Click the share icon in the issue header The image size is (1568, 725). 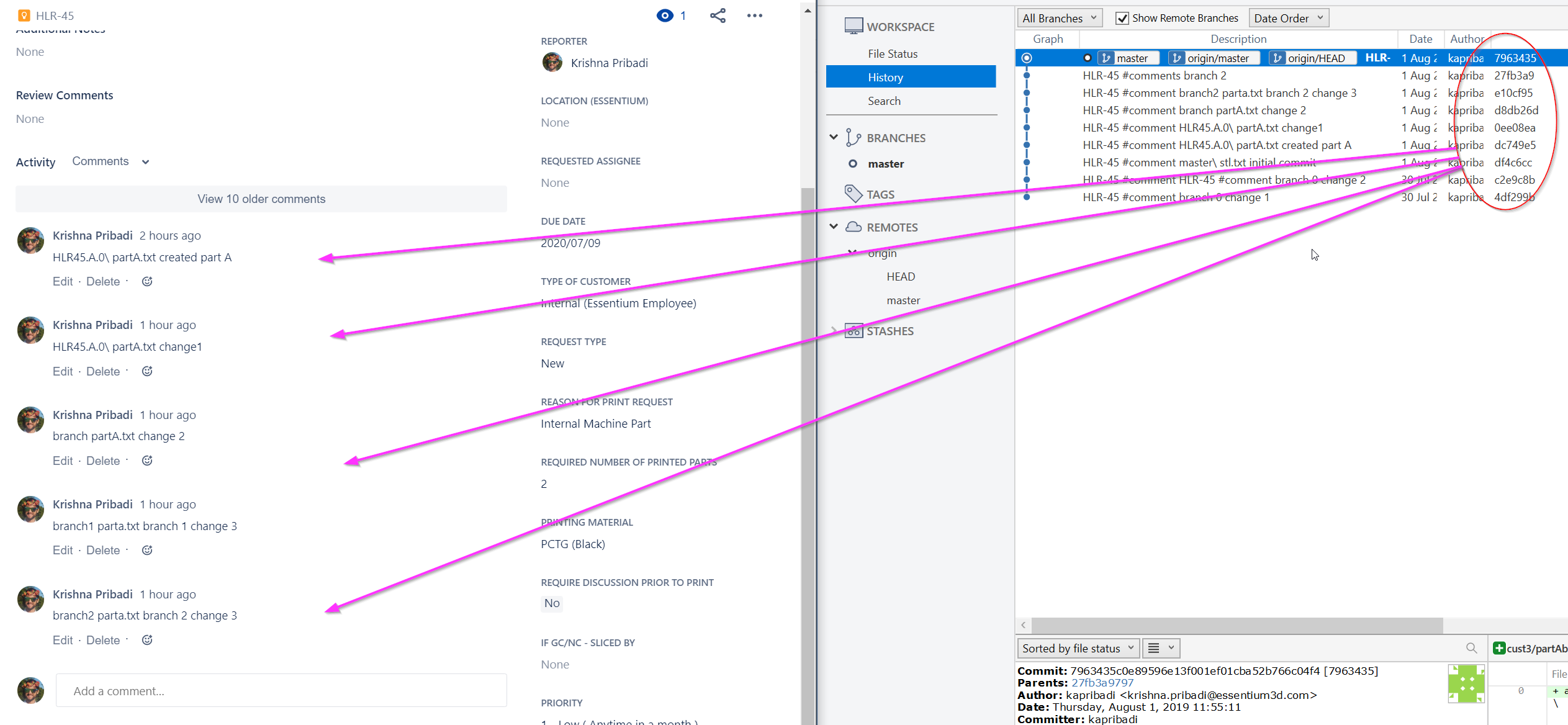[718, 16]
